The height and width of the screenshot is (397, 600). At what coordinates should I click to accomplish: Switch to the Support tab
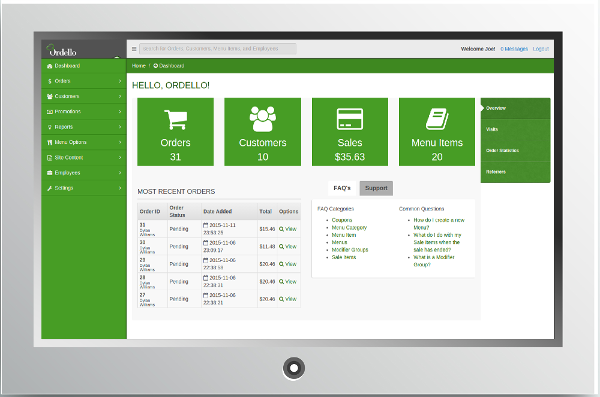[376, 188]
